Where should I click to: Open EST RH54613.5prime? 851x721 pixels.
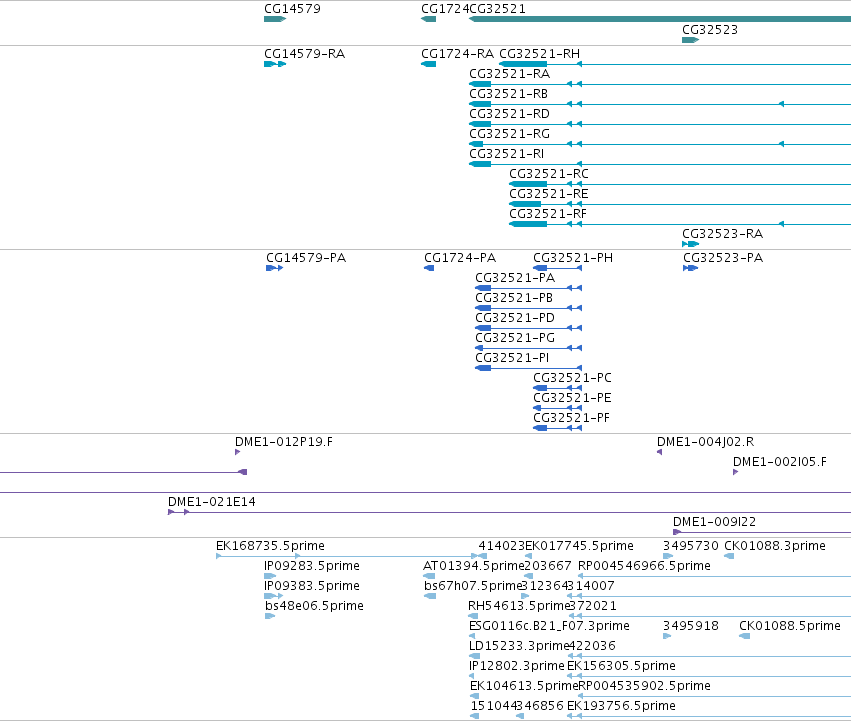coord(518,606)
